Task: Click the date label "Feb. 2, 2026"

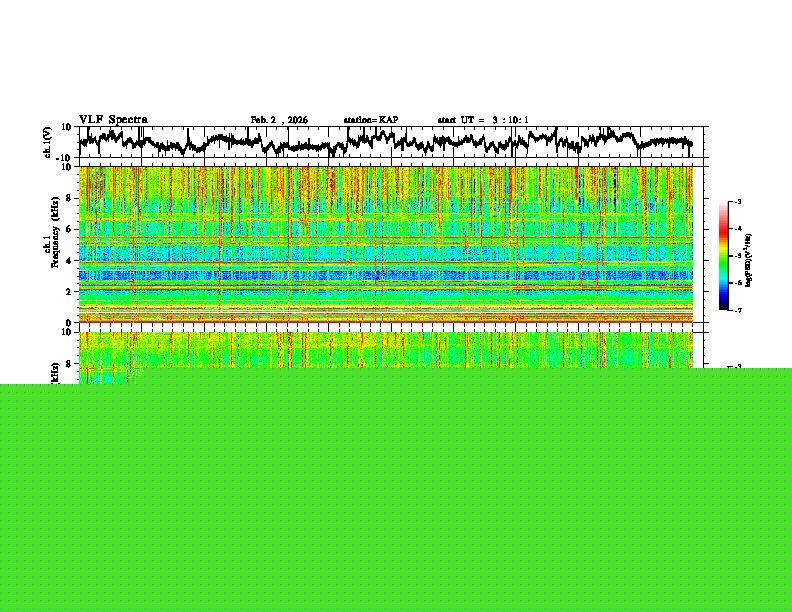Action: click(x=279, y=120)
